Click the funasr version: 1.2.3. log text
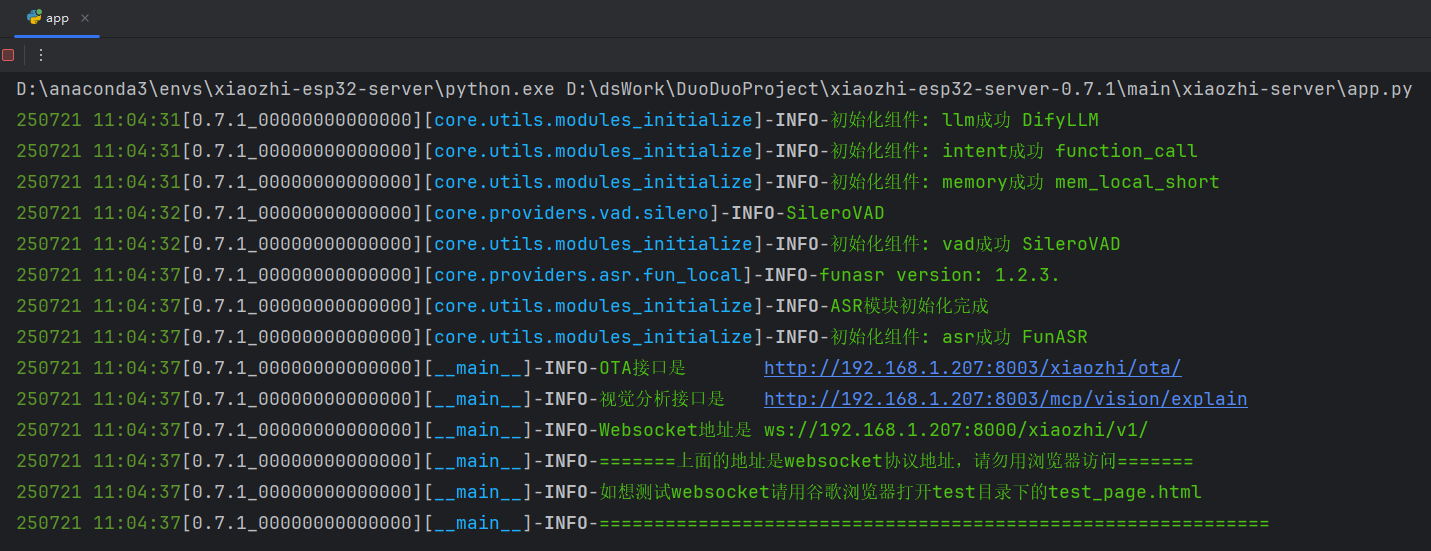 coord(939,275)
